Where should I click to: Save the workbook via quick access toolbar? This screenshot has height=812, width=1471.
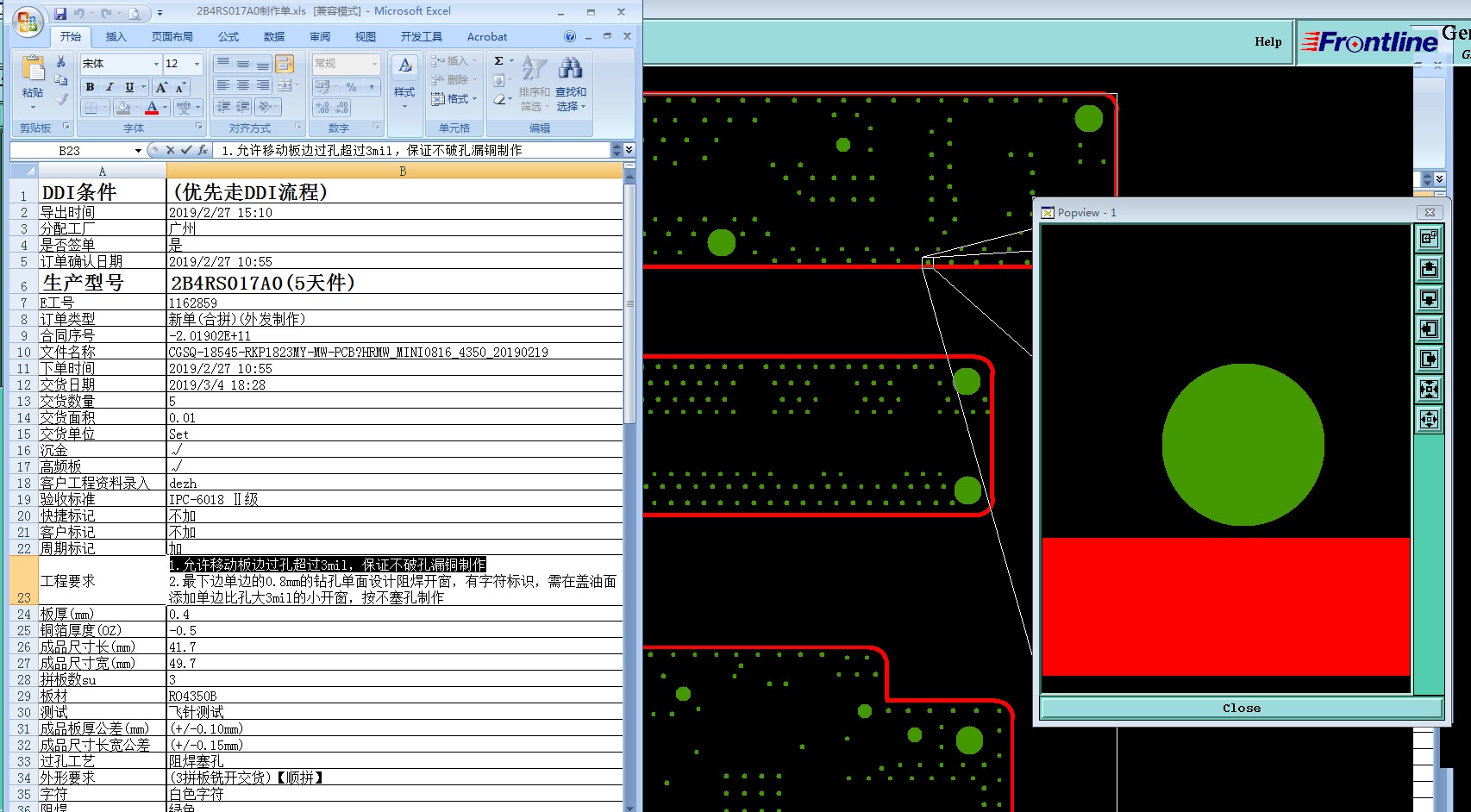(60, 14)
